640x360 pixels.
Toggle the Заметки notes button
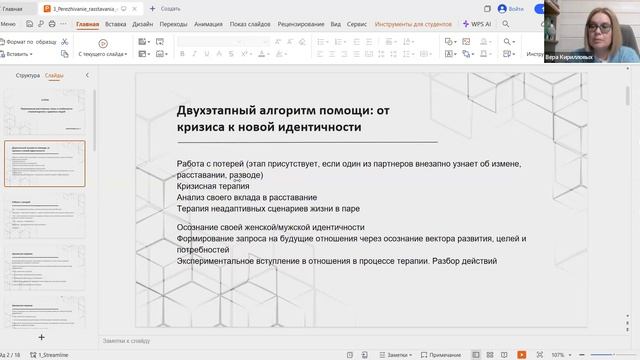pos(396,355)
